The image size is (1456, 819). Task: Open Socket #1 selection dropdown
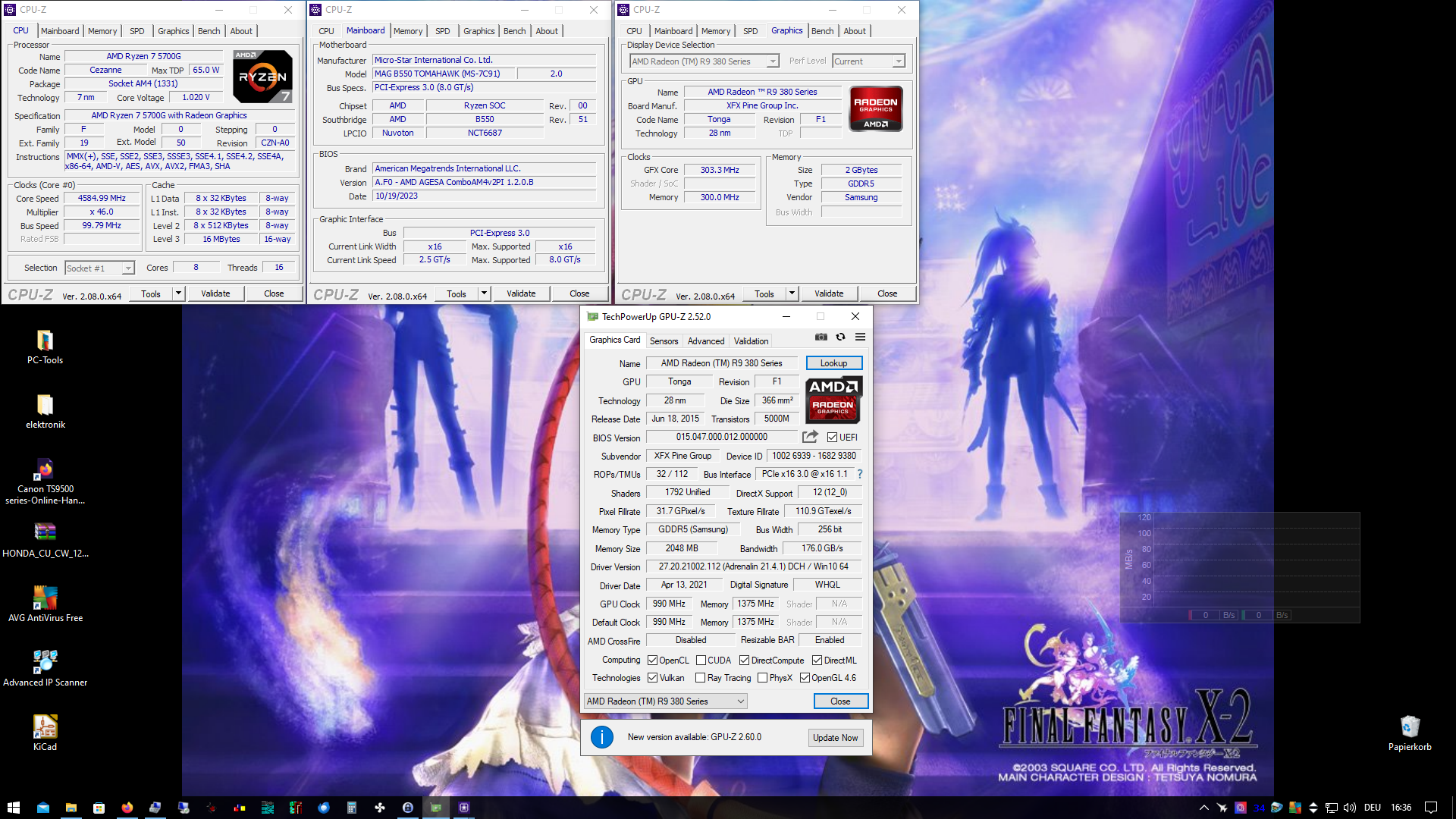(99, 268)
